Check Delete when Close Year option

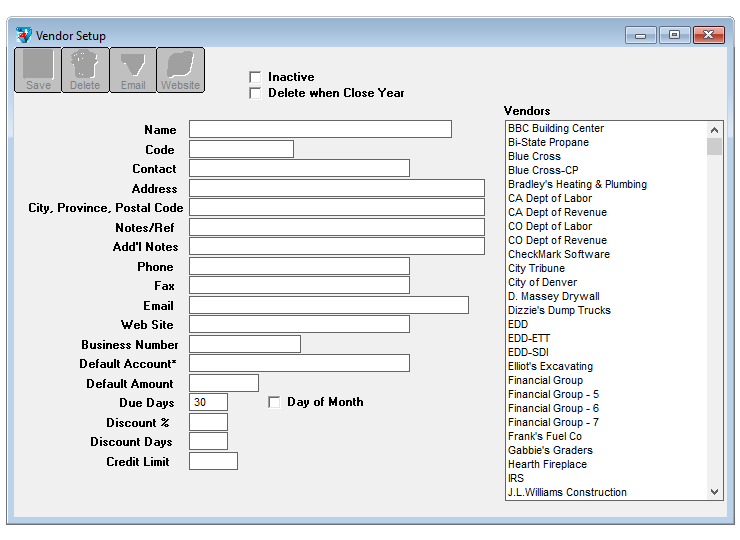point(256,93)
